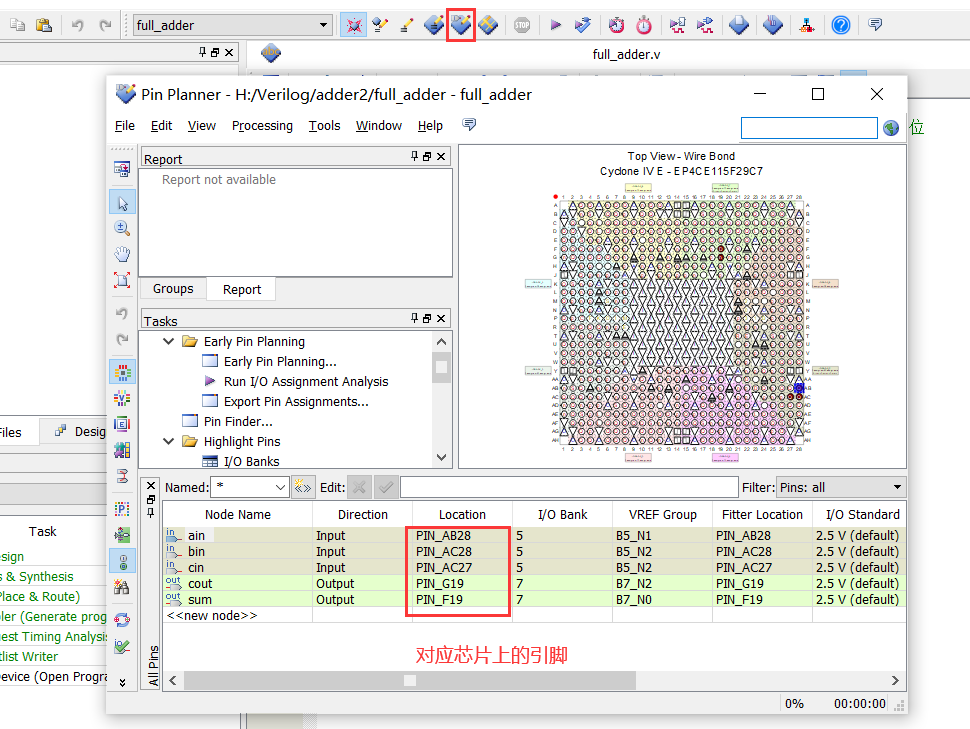Select the Hand pan tool in Pin Planner
This screenshot has height=729, width=970.
pyautogui.click(x=122, y=254)
